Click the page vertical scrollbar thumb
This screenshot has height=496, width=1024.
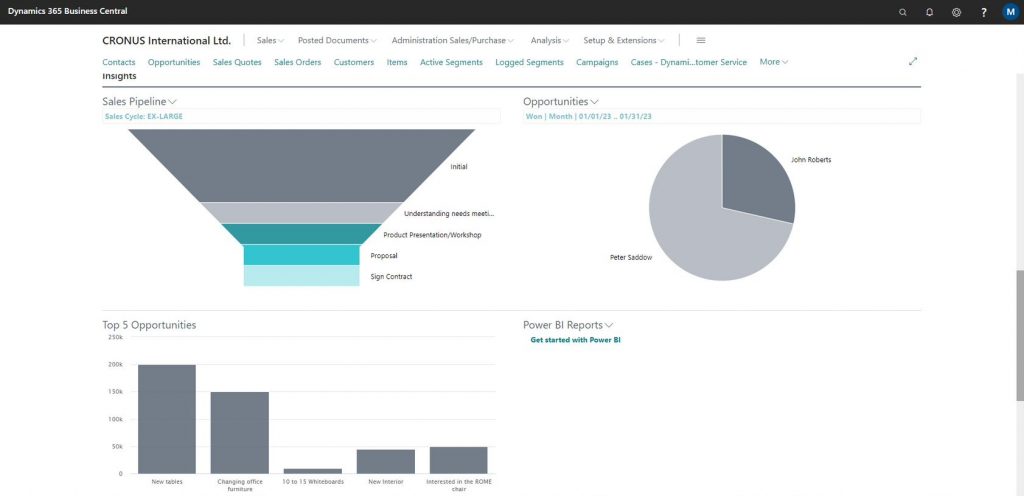(1020, 335)
